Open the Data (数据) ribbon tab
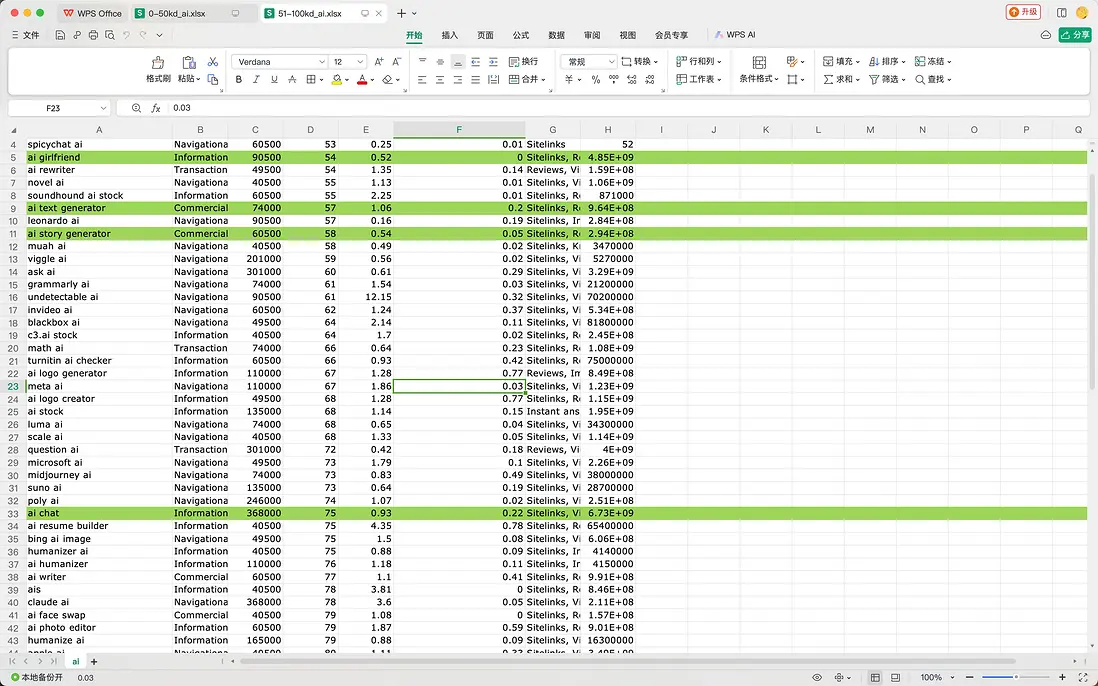 [556, 35]
